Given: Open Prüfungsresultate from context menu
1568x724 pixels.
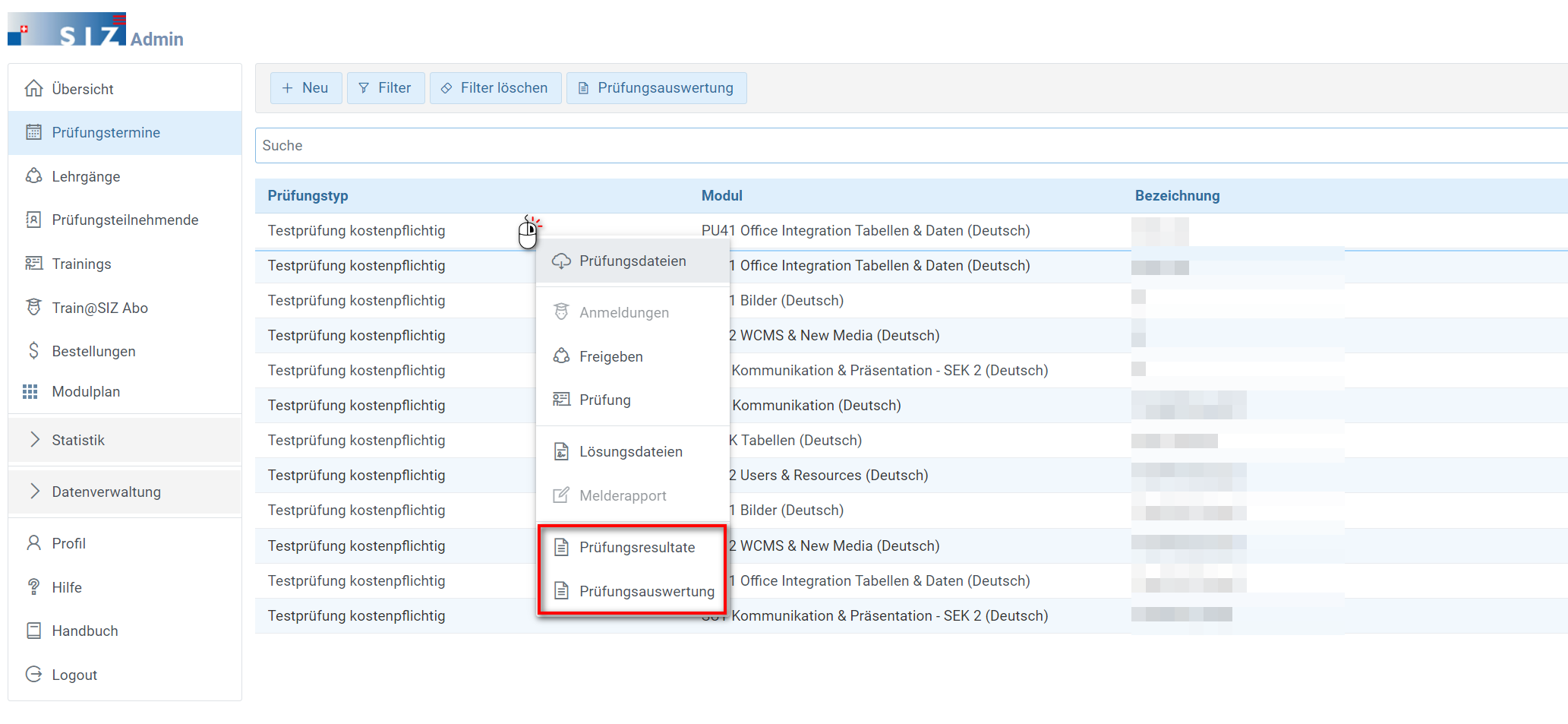Looking at the screenshot, I should pos(633,547).
